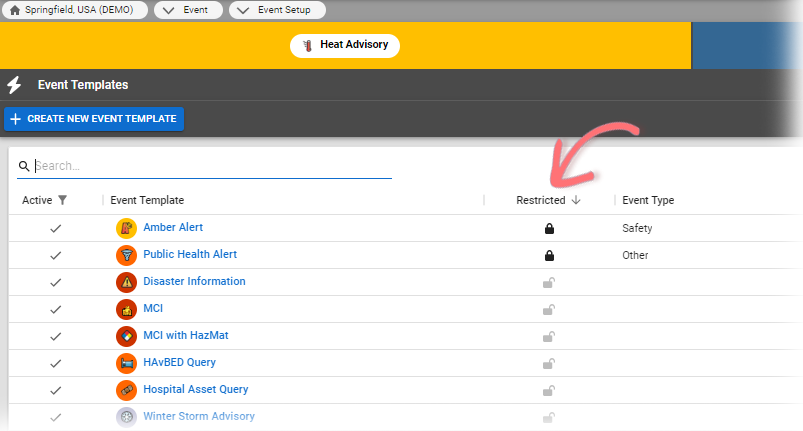This screenshot has width=803, height=431.
Task: Click the Active column filter icon
Action: click(x=62, y=200)
